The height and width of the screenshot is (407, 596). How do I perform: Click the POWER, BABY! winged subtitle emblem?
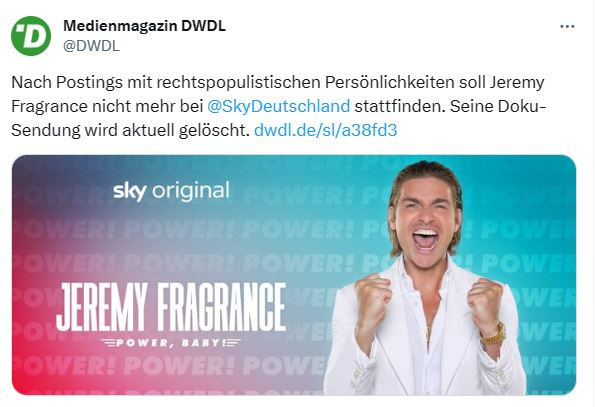click(x=171, y=343)
